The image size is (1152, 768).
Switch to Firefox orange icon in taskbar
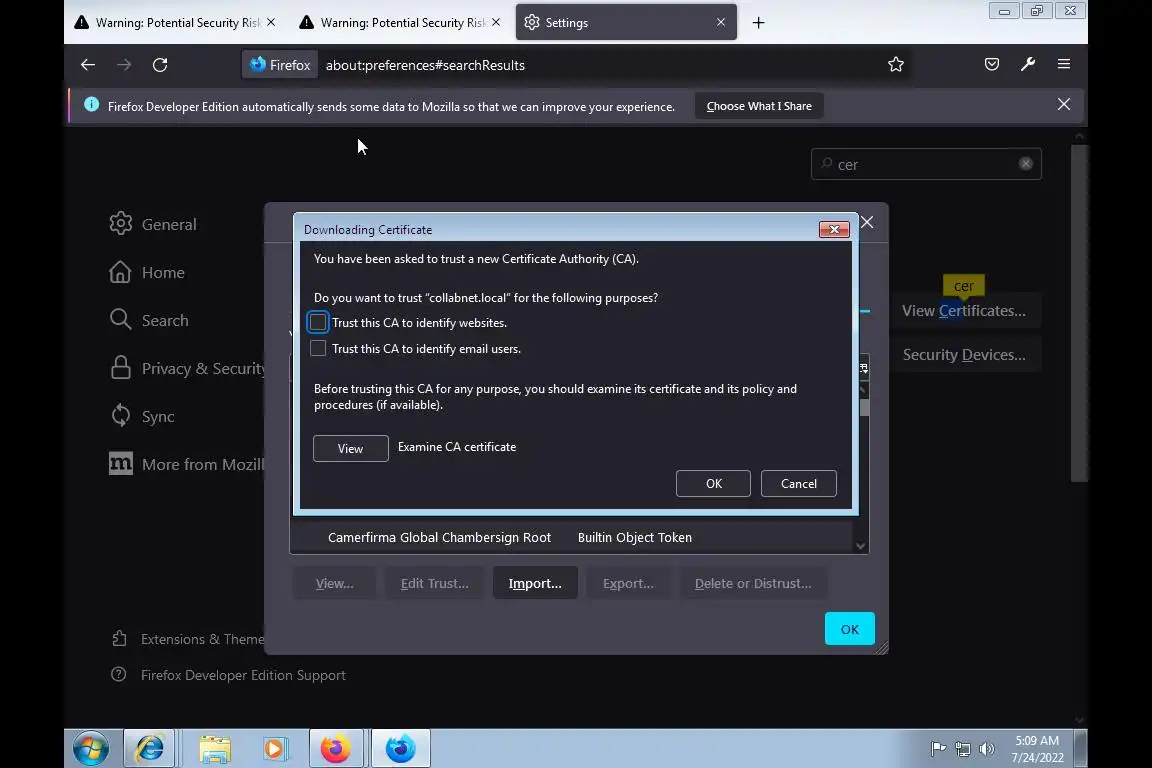(x=336, y=749)
